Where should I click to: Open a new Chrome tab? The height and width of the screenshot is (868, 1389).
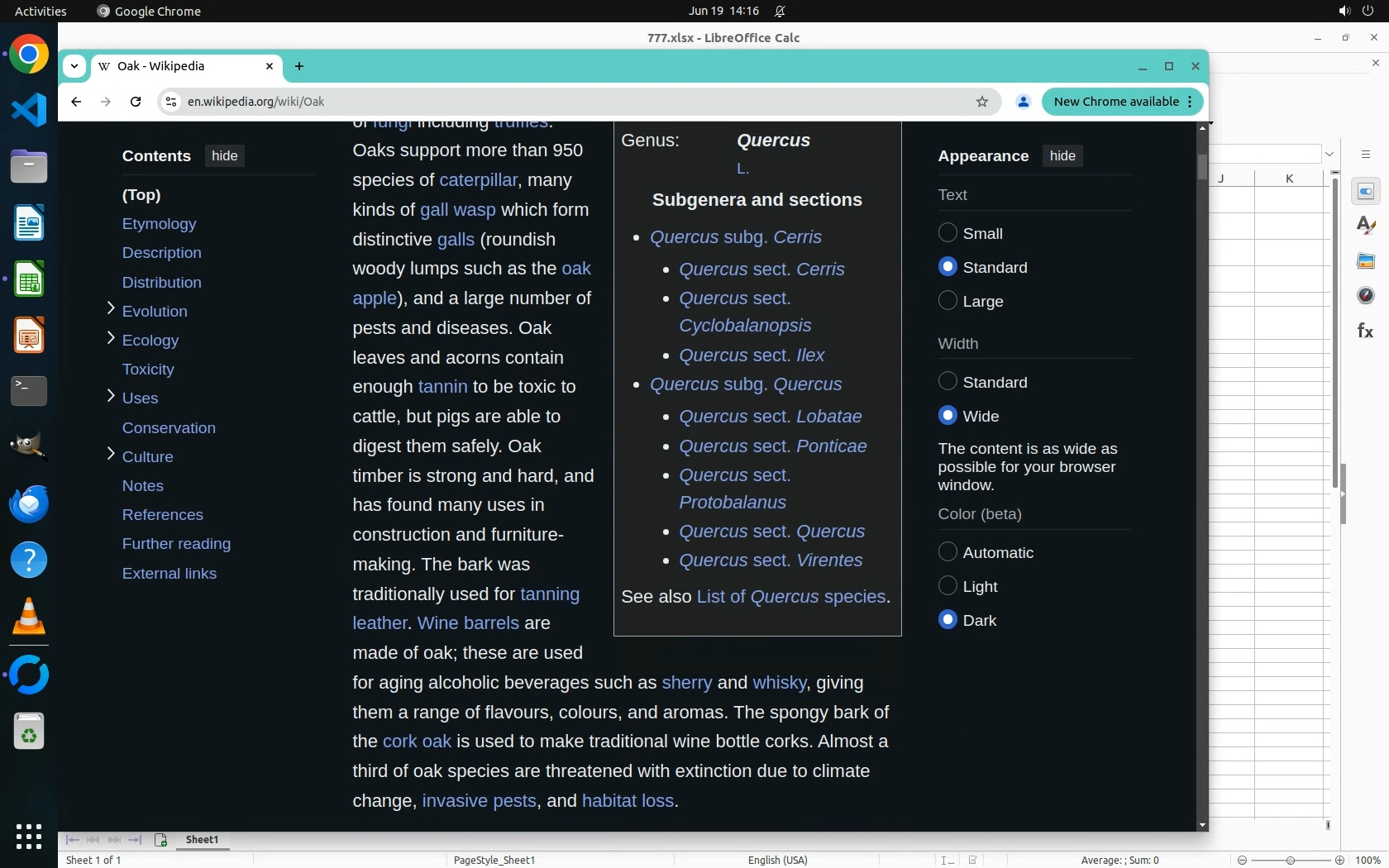coord(299,66)
